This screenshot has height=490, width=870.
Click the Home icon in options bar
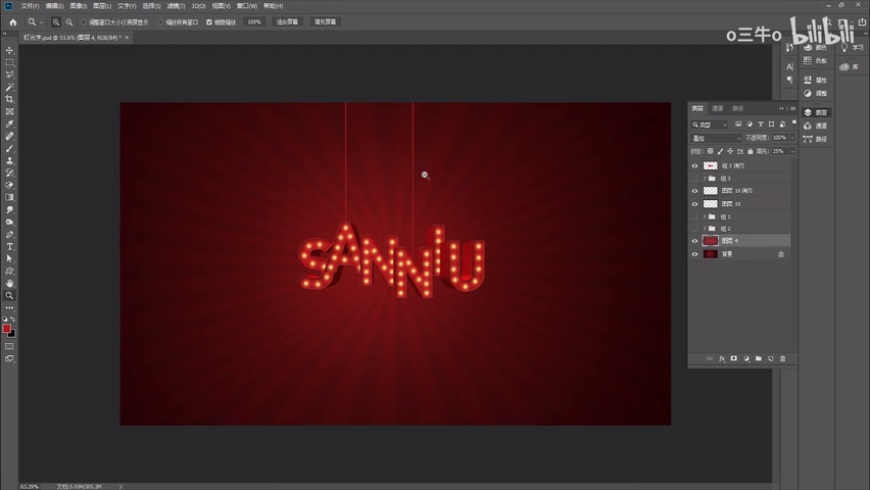tap(13, 21)
